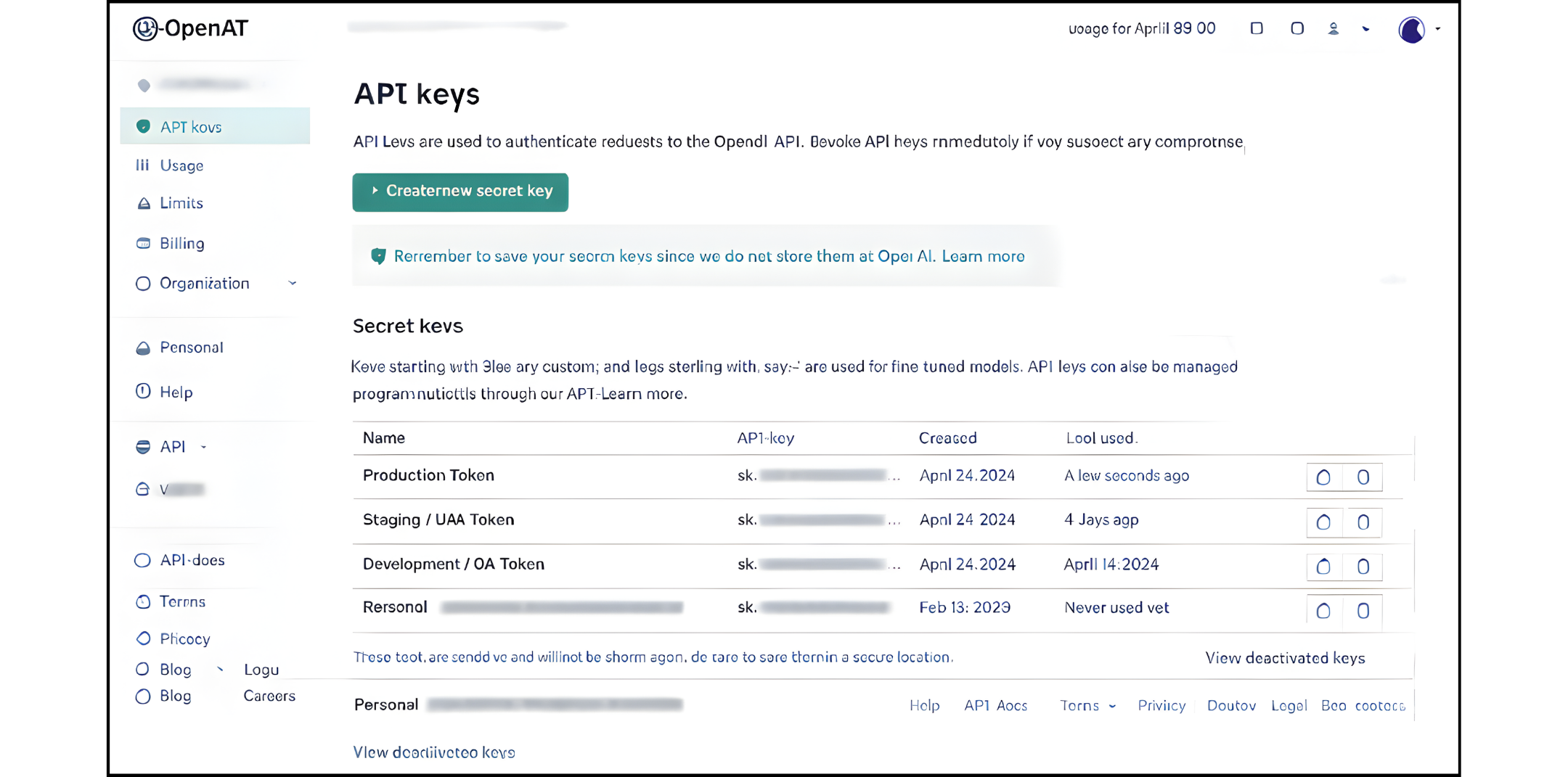
Task: Click the edit icon on the Personal key row
Action: click(x=1323, y=610)
